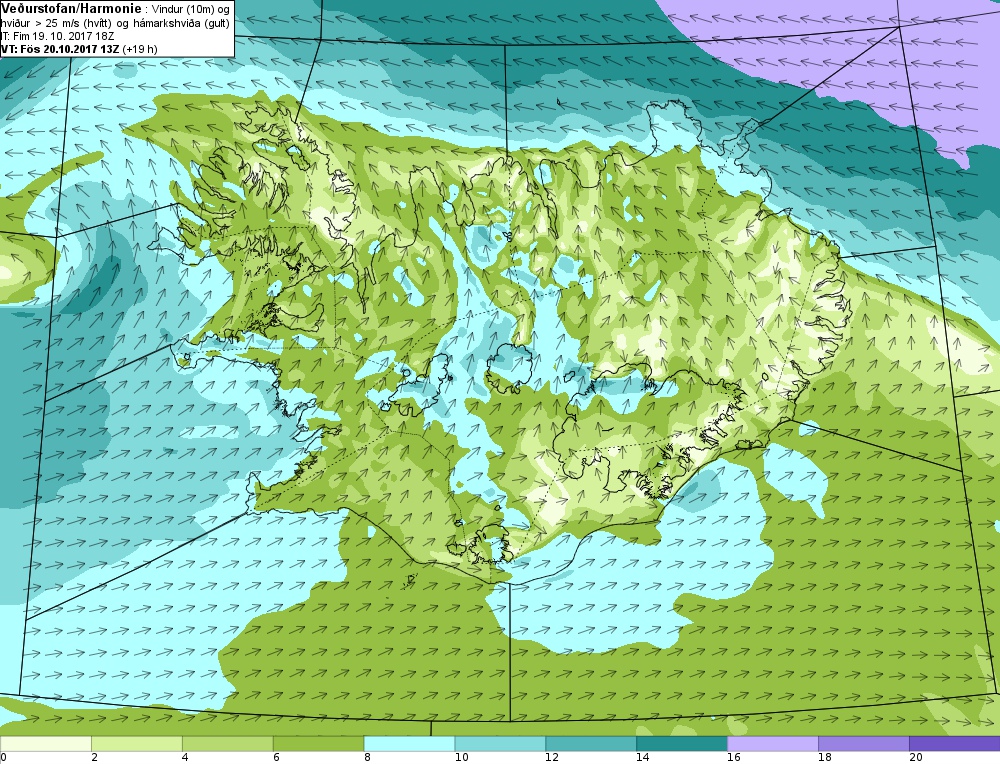The height and width of the screenshot is (764, 1000).
Task: Click the scale label '20'
Action: (x=916, y=758)
